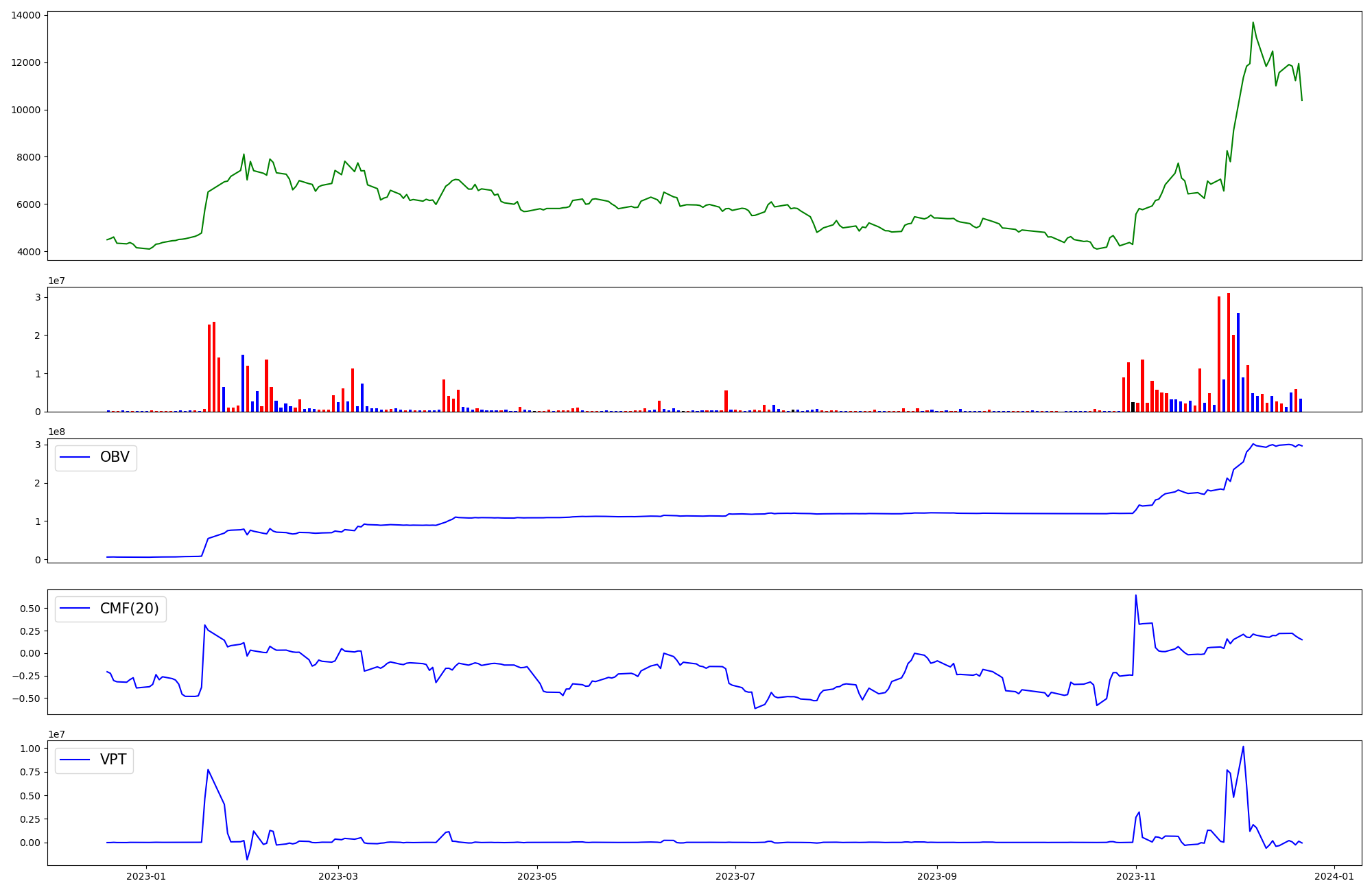Viewport: 1372px width, 892px height.
Task: Select the 2023-11 date tick label
Action: click(1136, 876)
